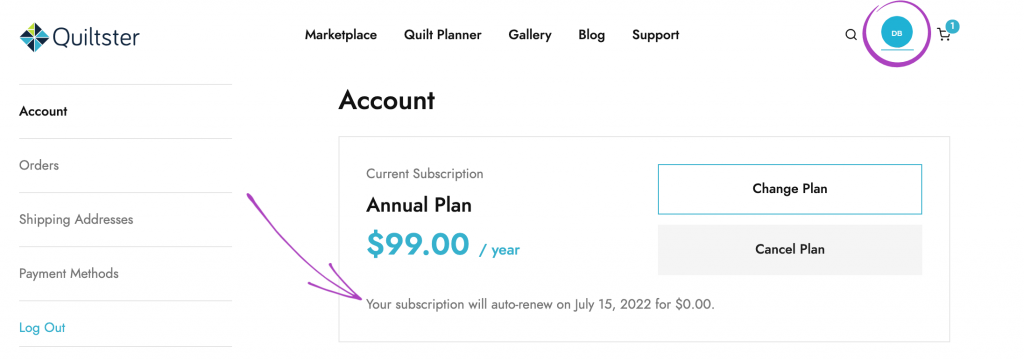Open the search magnifier icon
1024x360 pixels.
(x=851, y=35)
